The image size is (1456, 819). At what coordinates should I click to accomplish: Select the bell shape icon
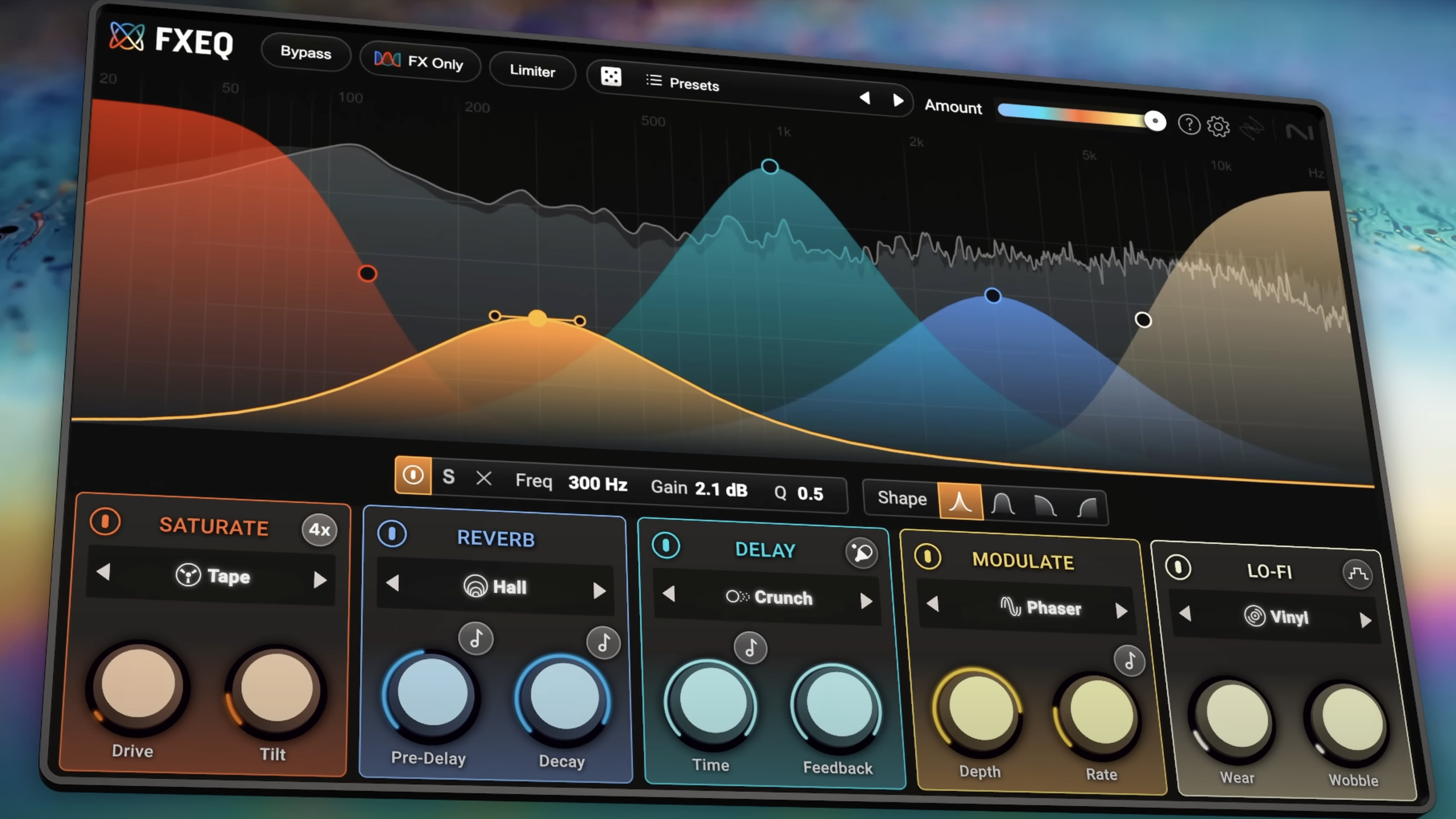[1002, 504]
